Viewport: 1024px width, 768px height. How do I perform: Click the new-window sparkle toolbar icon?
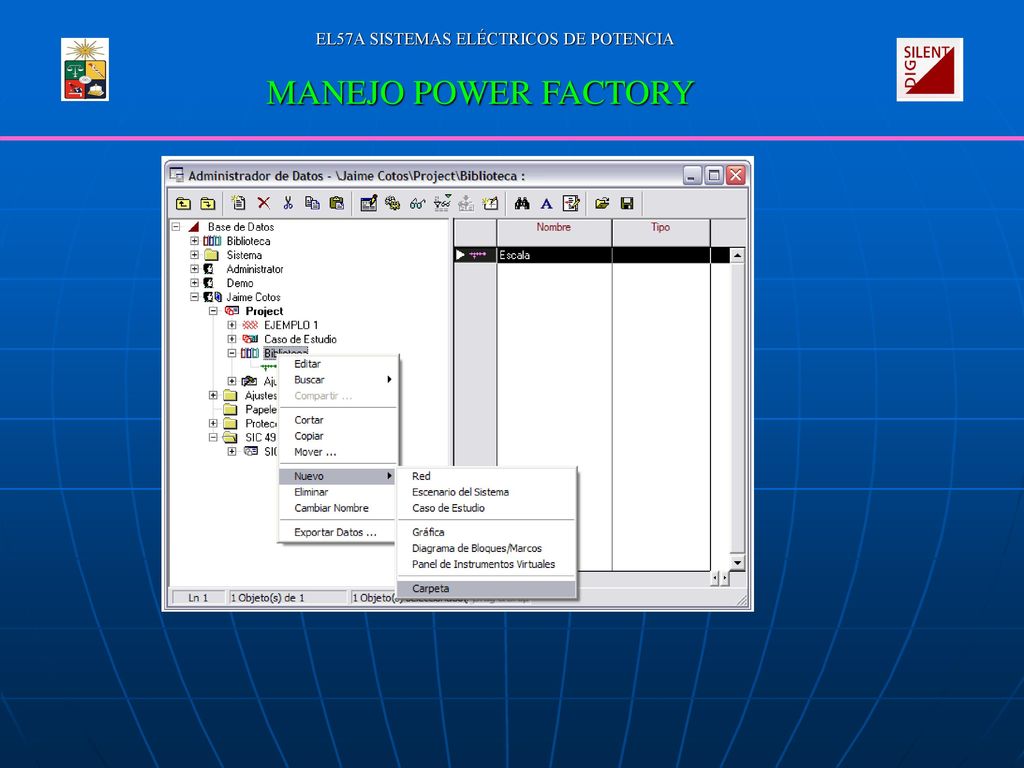[x=490, y=203]
